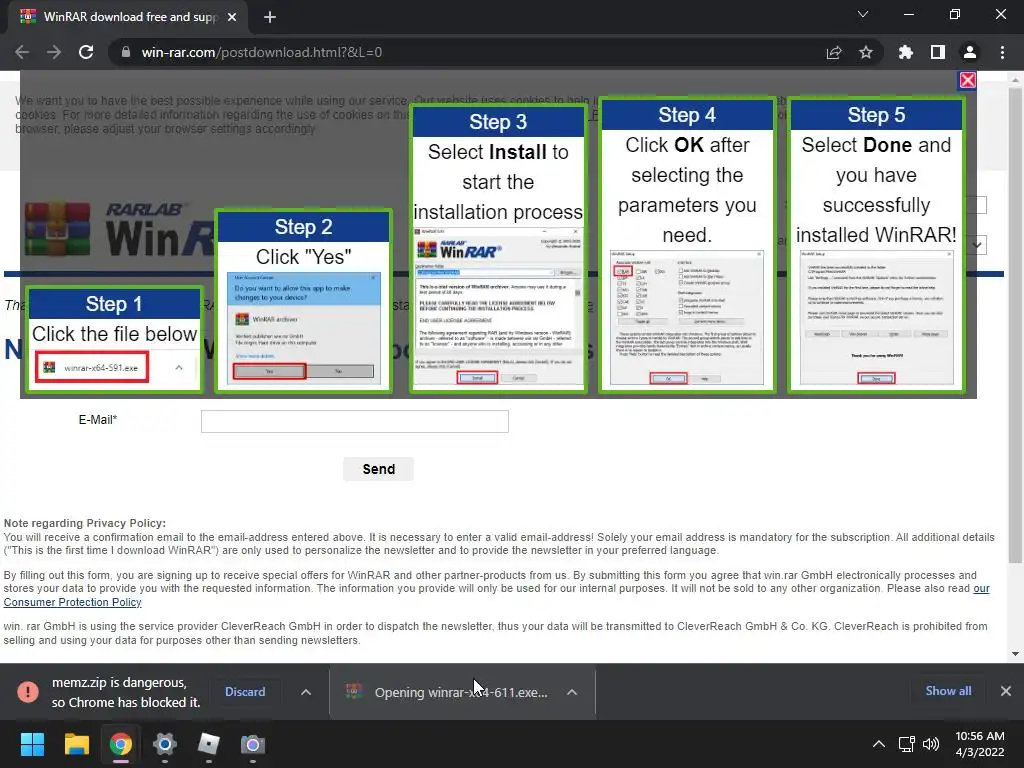Click the Step 5 Done thumbnail
The image size is (1024, 768).
pyautogui.click(x=876, y=317)
